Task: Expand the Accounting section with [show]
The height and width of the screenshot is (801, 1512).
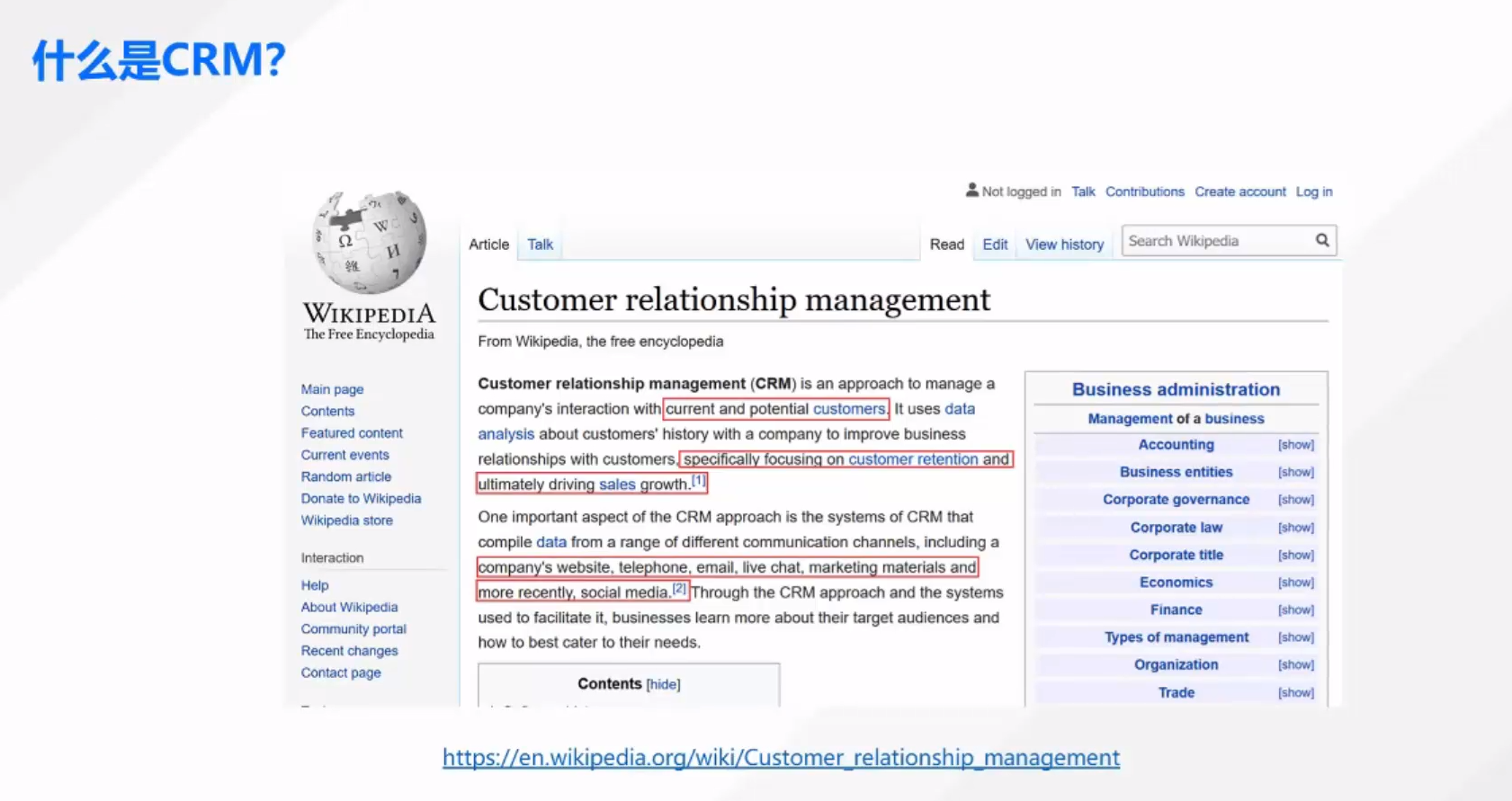Action: [x=1296, y=445]
